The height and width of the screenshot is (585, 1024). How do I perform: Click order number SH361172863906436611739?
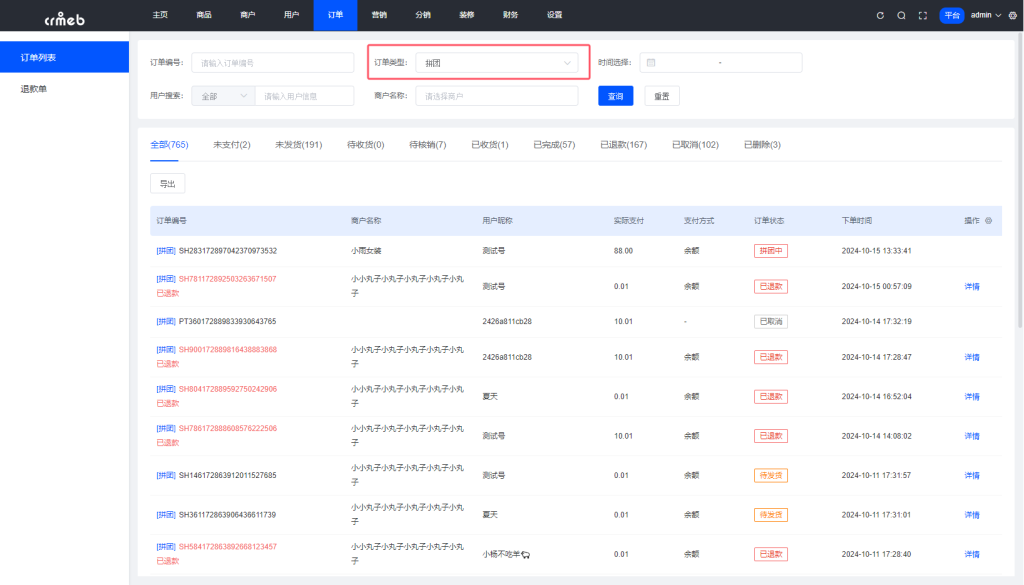pyautogui.click(x=227, y=515)
